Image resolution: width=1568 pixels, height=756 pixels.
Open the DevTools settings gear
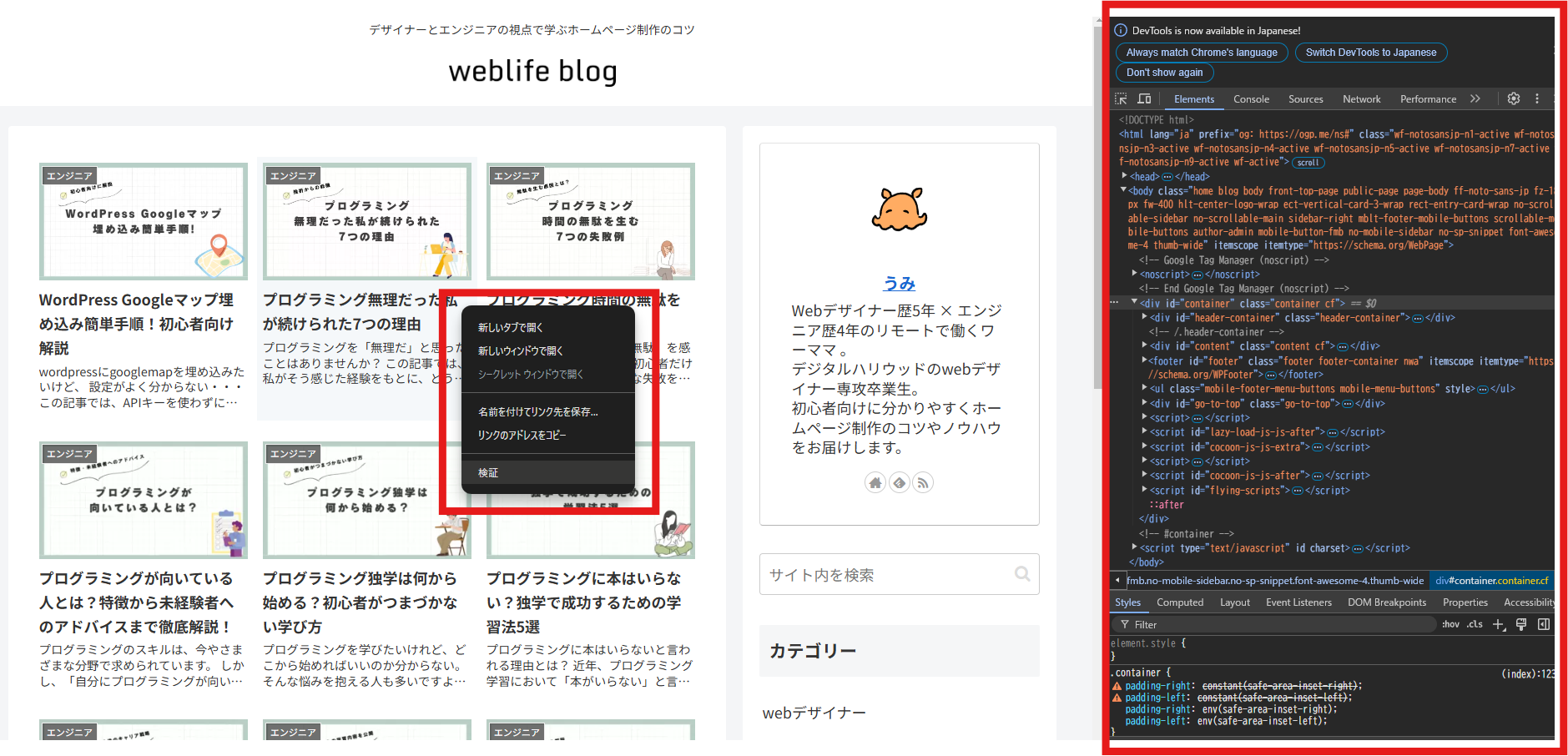click(x=1514, y=98)
